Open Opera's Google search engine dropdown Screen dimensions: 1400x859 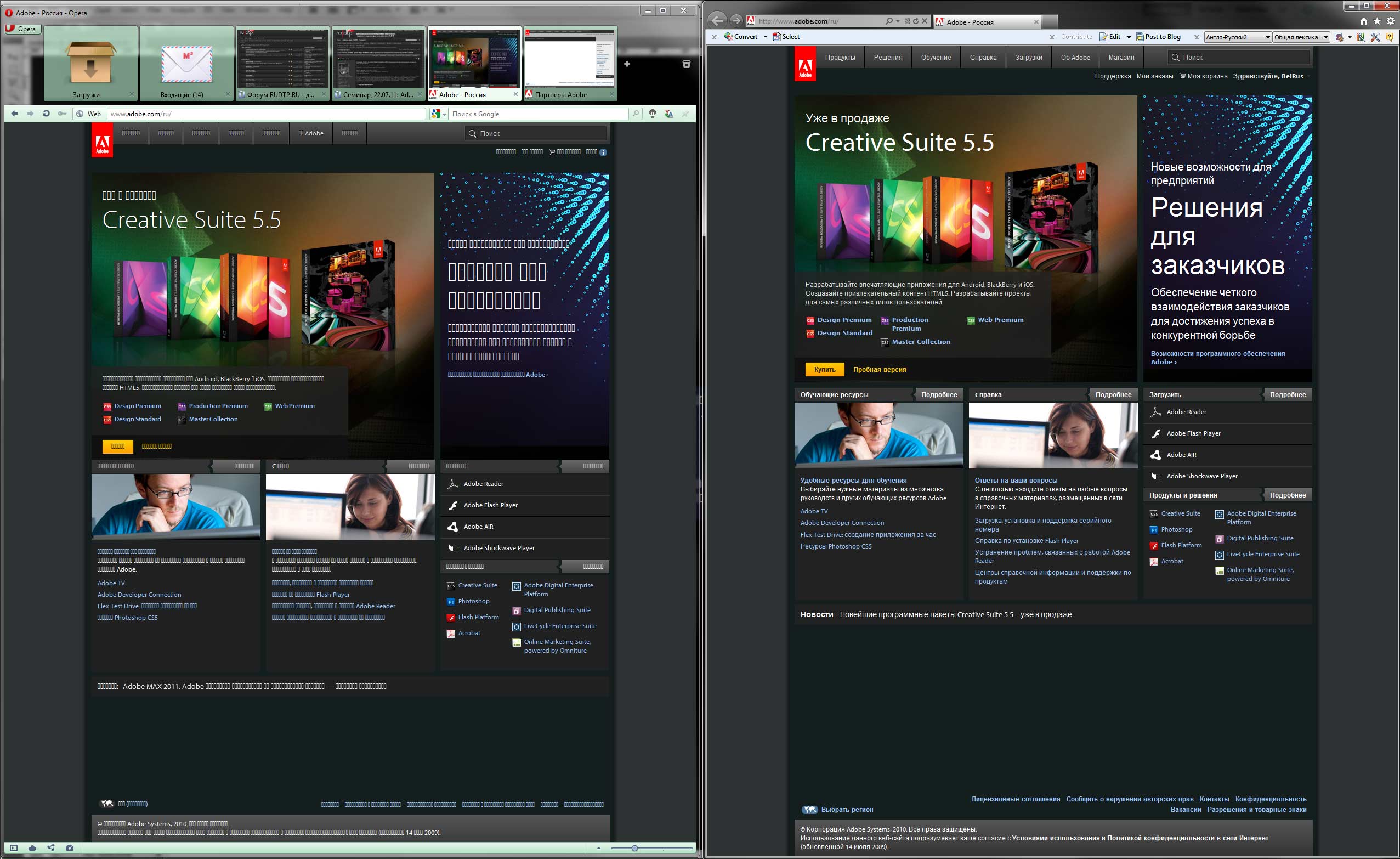coord(439,114)
